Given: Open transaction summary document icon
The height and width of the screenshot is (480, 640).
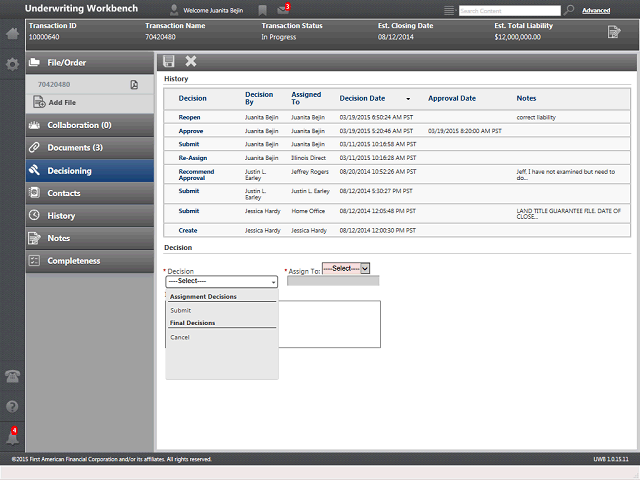Looking at the screenshot, I should tap(614, 31).
